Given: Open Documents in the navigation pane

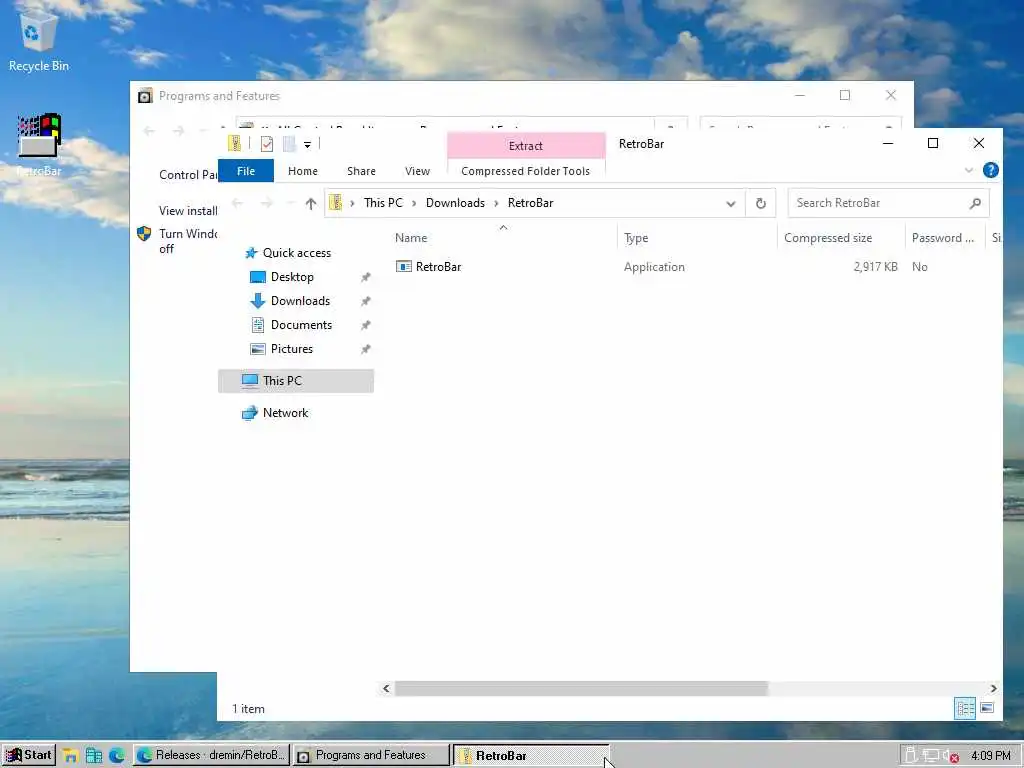Looking at the screenshot, I should point(301,325).
